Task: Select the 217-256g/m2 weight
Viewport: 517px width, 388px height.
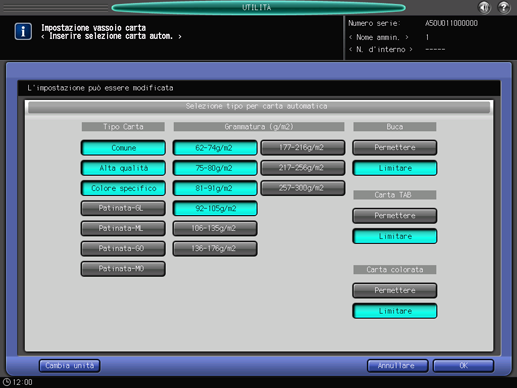Action: point(303,168)
